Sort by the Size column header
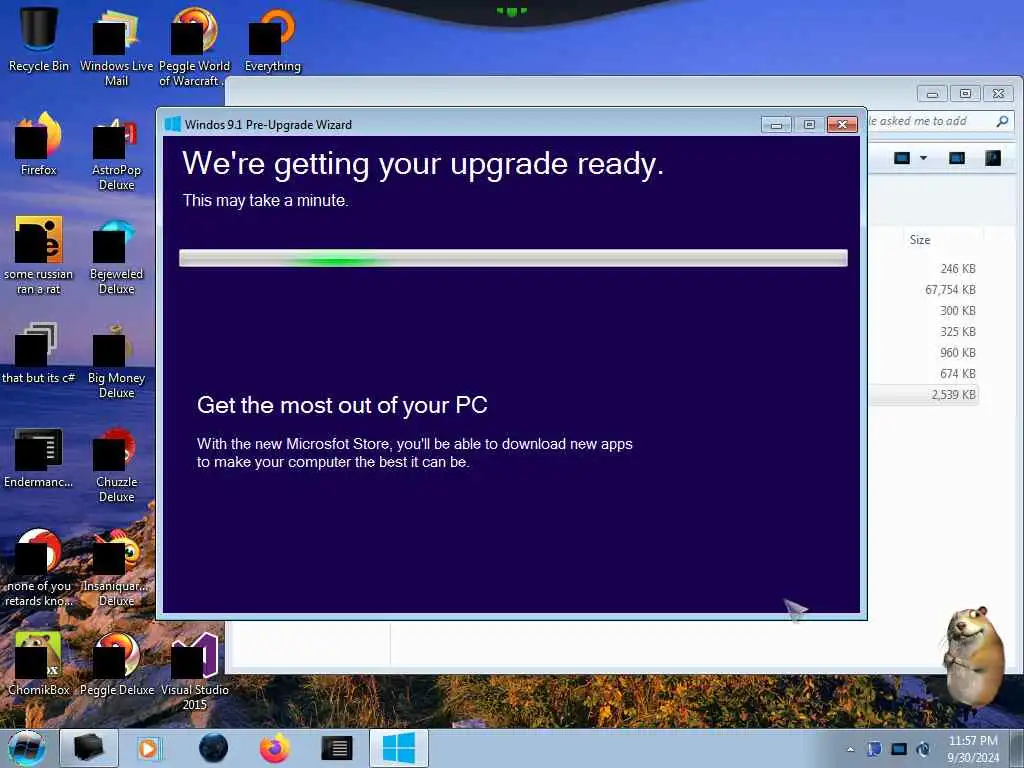Screen dimensions: 1024x768 point(920,240)
